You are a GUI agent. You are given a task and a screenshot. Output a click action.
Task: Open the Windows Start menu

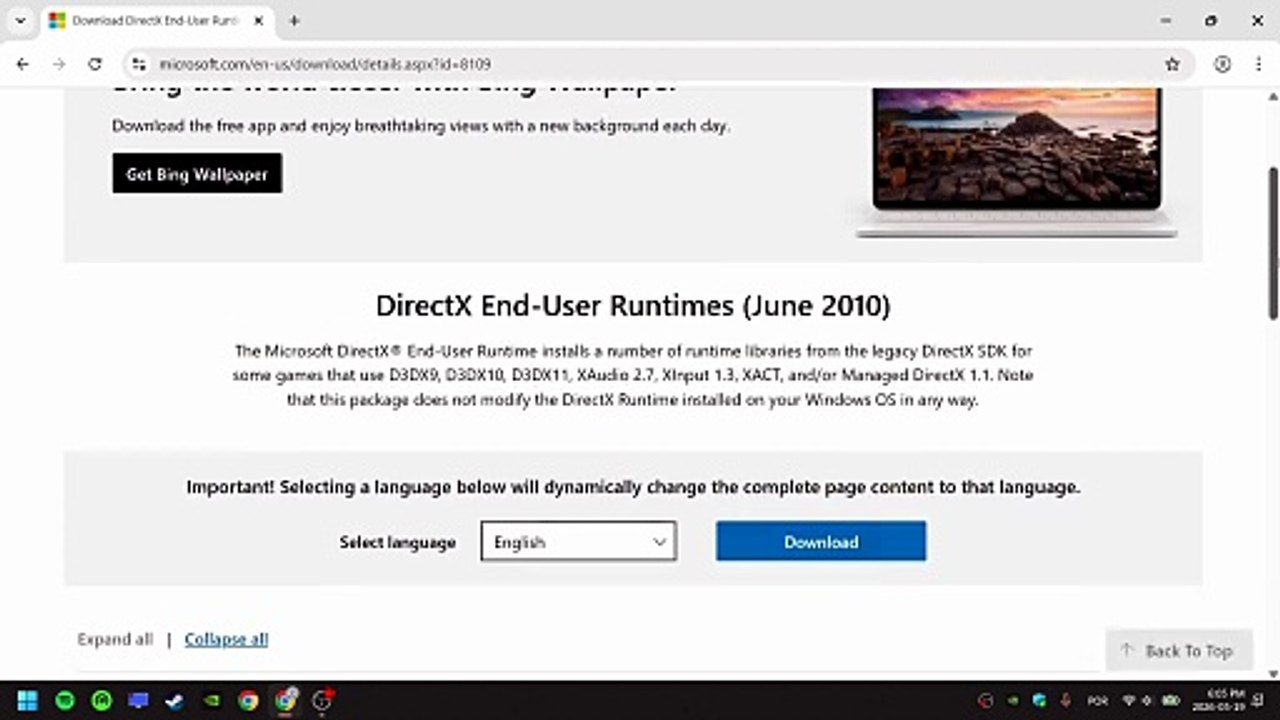(x=28, y=700)
